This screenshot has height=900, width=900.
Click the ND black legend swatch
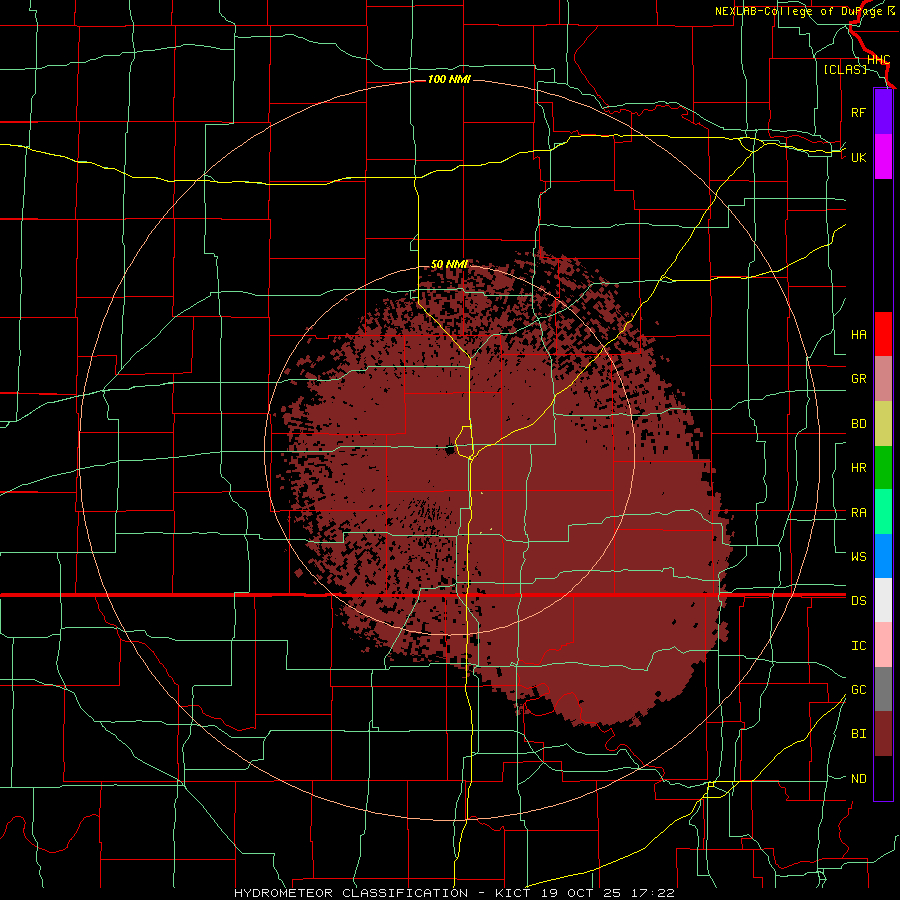tap(883, 778)
